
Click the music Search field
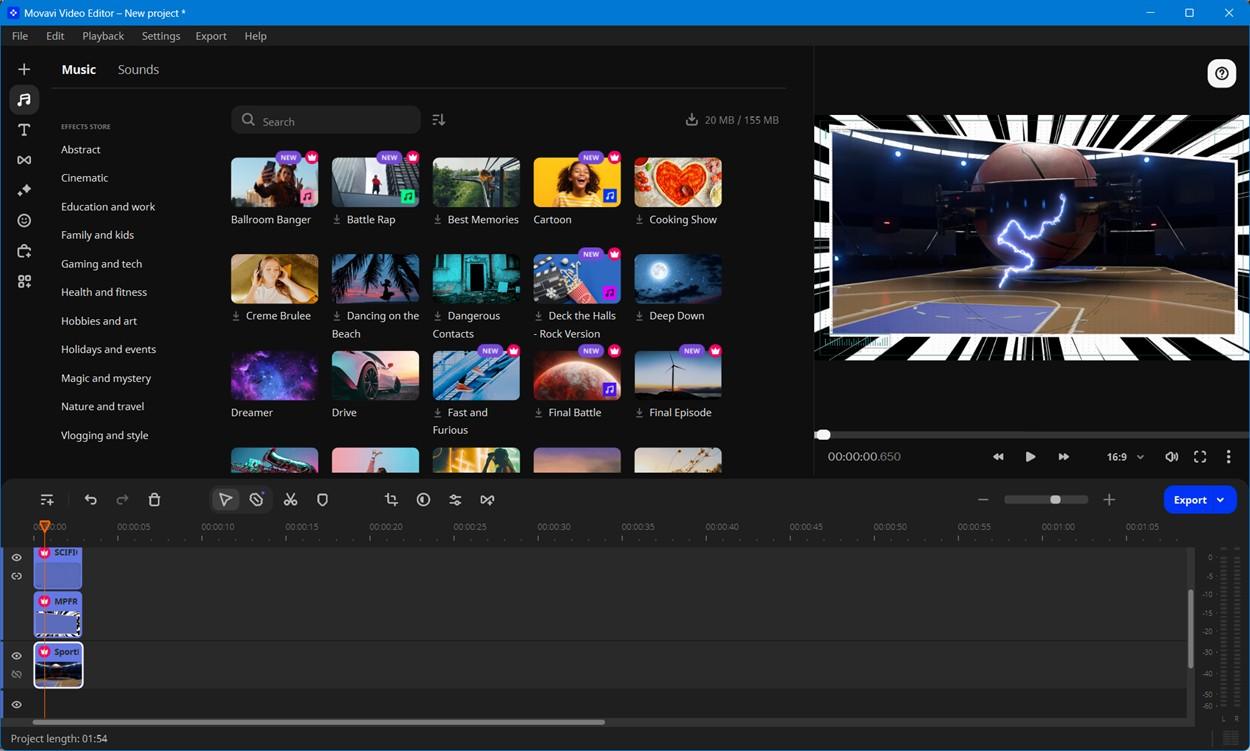(x=326, y=120)
